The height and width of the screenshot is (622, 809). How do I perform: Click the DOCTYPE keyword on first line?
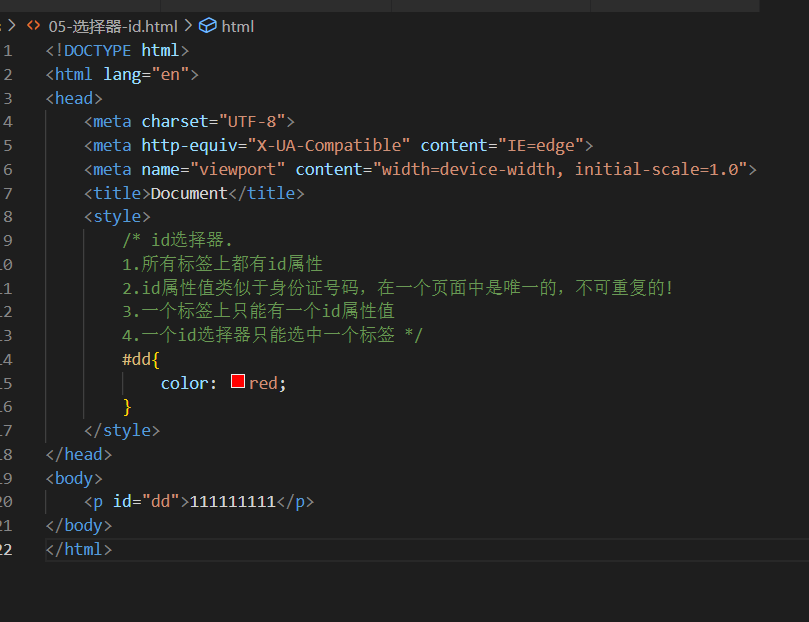(97, 50)
